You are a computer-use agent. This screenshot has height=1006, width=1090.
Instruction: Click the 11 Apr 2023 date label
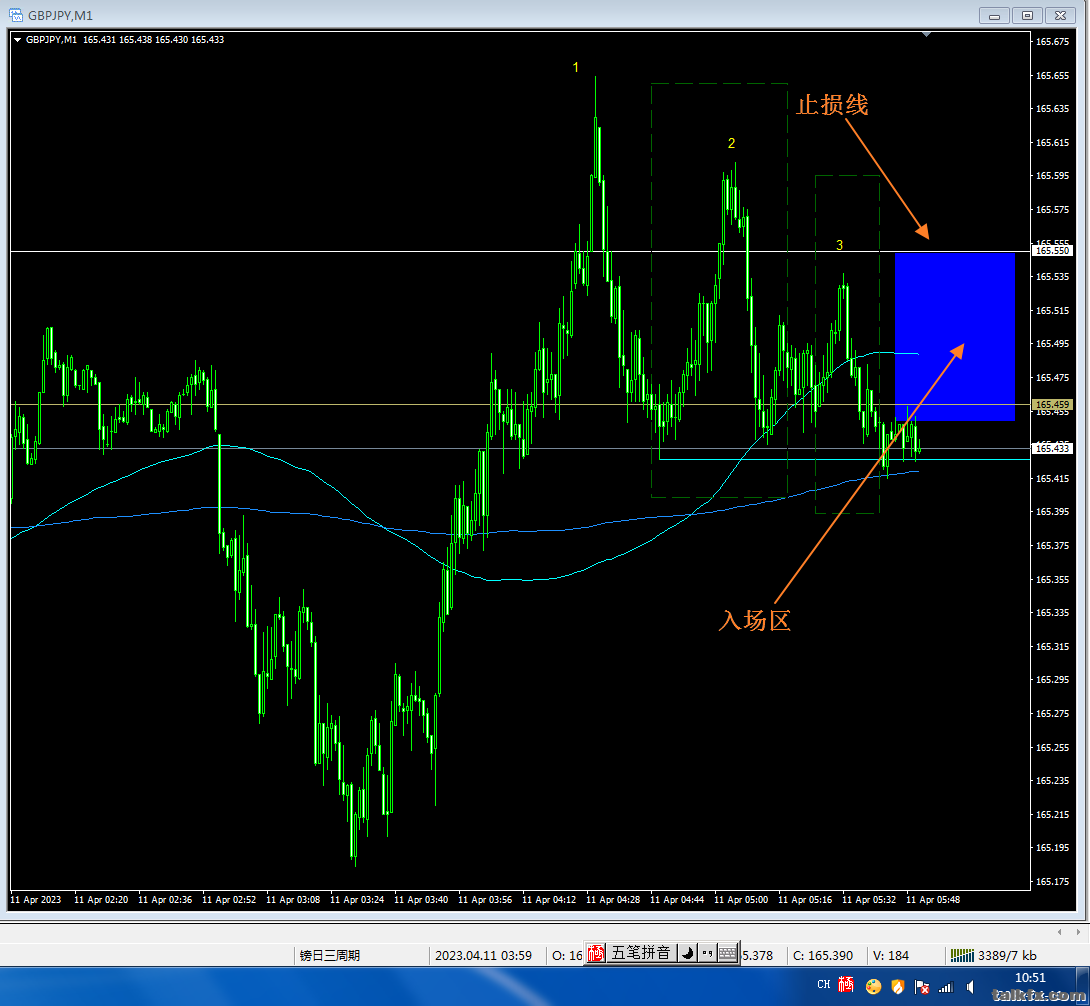(35, 900)
